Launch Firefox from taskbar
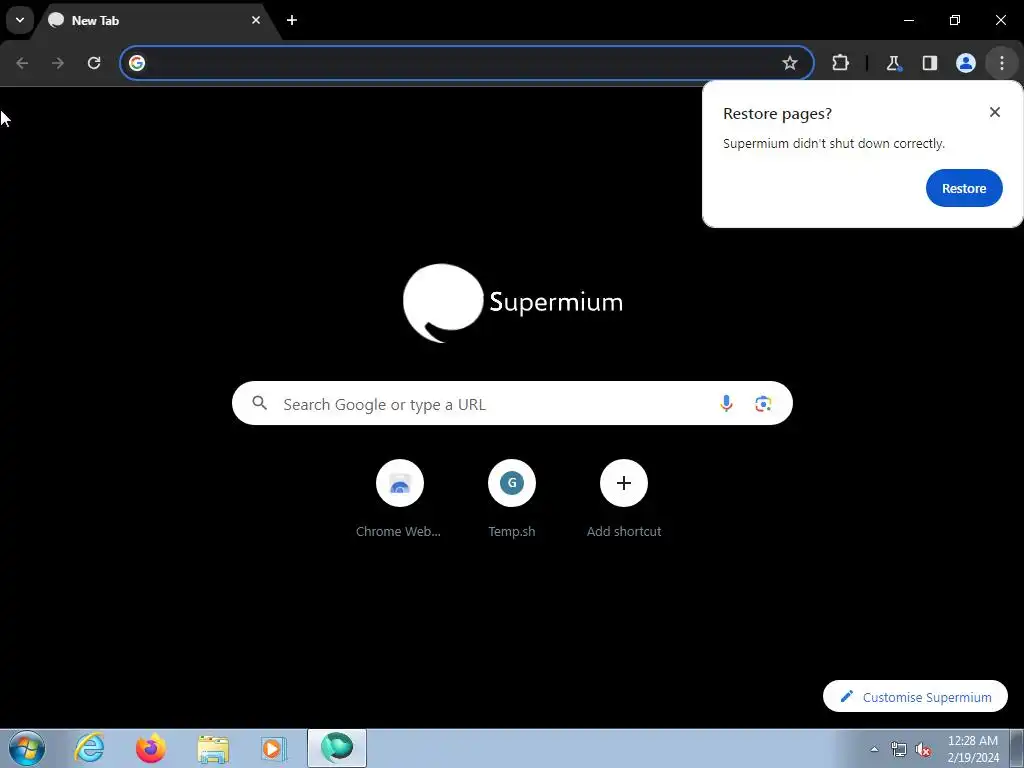The height and width of the screenshot is (768, 1024). click(x=150, y=748)
